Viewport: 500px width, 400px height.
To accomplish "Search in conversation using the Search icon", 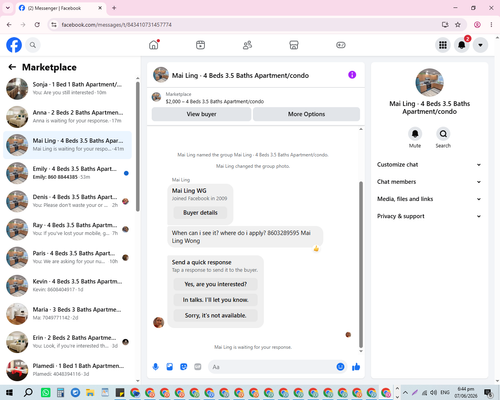I will [x=443, y=134].
